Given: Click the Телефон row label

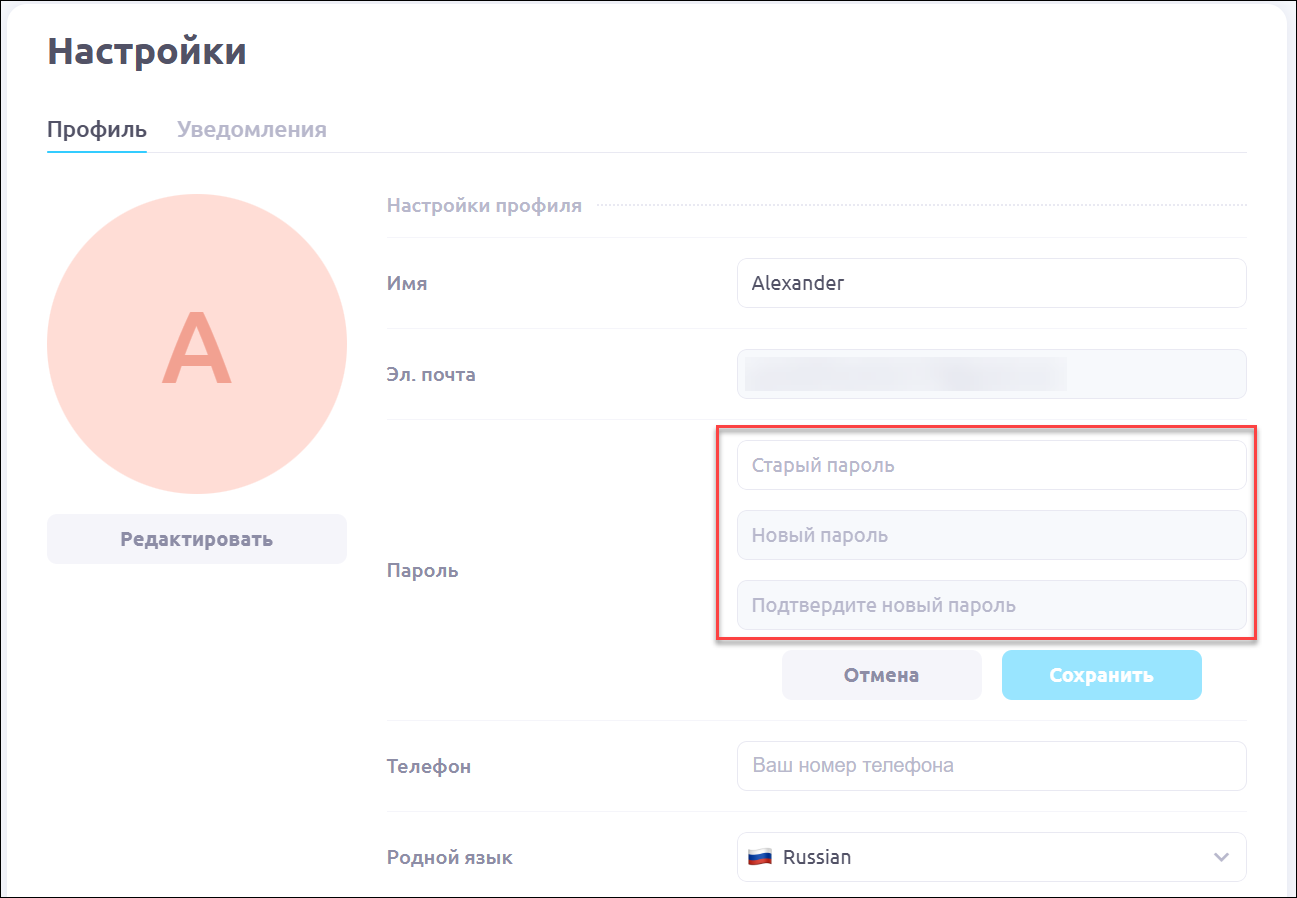Looking at the screenshot, I should tap(428, 767).
